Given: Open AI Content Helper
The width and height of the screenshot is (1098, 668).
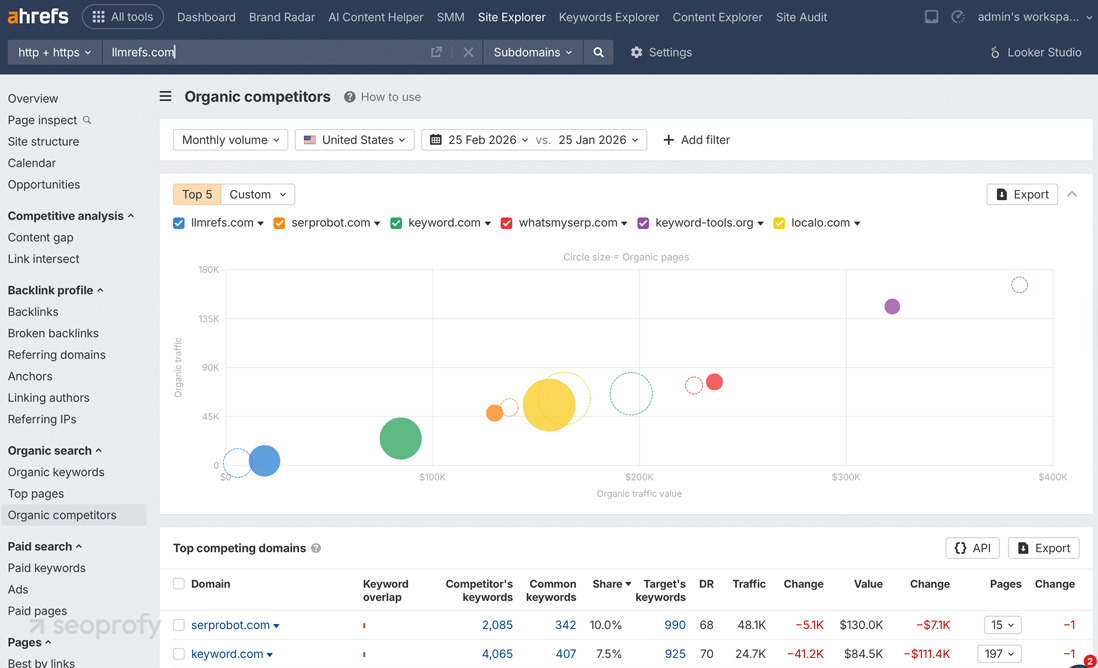Looking at the screenshot, I should [375, 17].
